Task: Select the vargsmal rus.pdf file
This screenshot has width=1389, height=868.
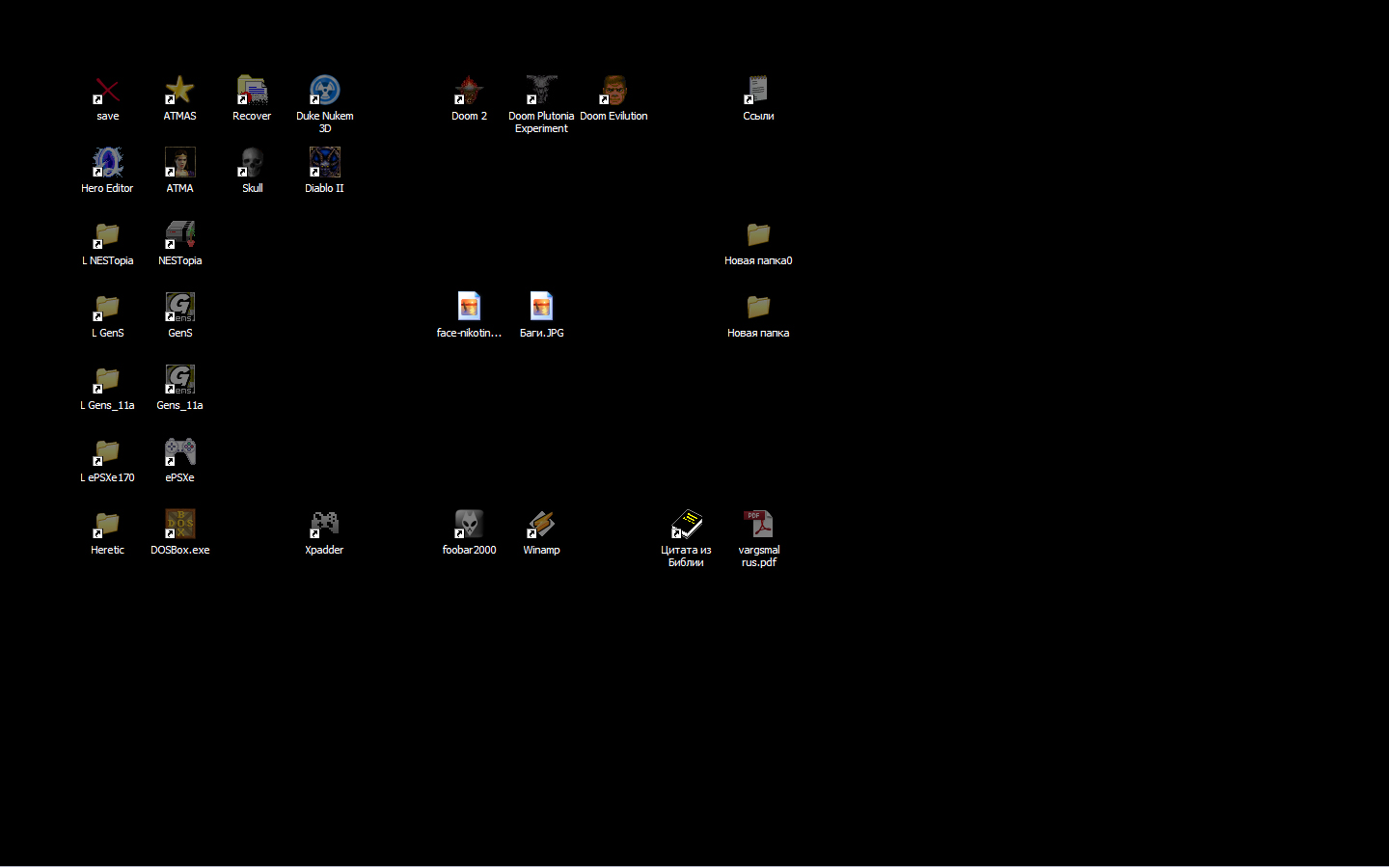Action: pyautogui.click(x=758, y=526)
